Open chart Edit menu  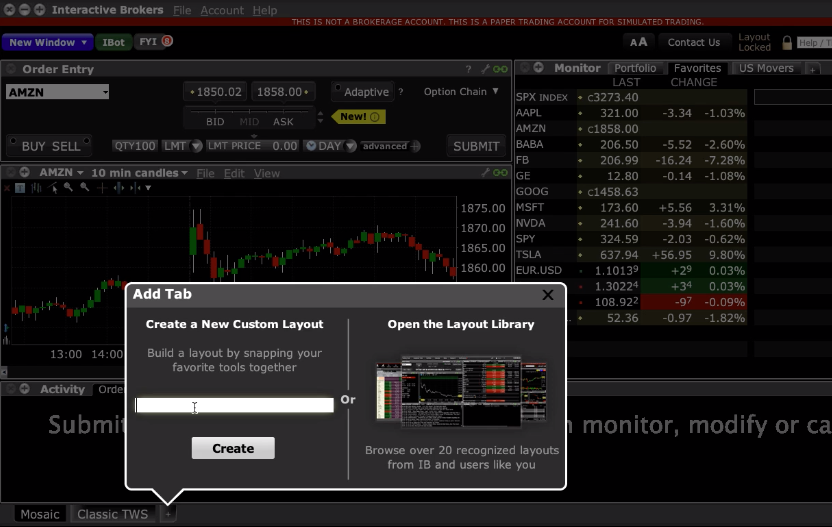point(234,173)
